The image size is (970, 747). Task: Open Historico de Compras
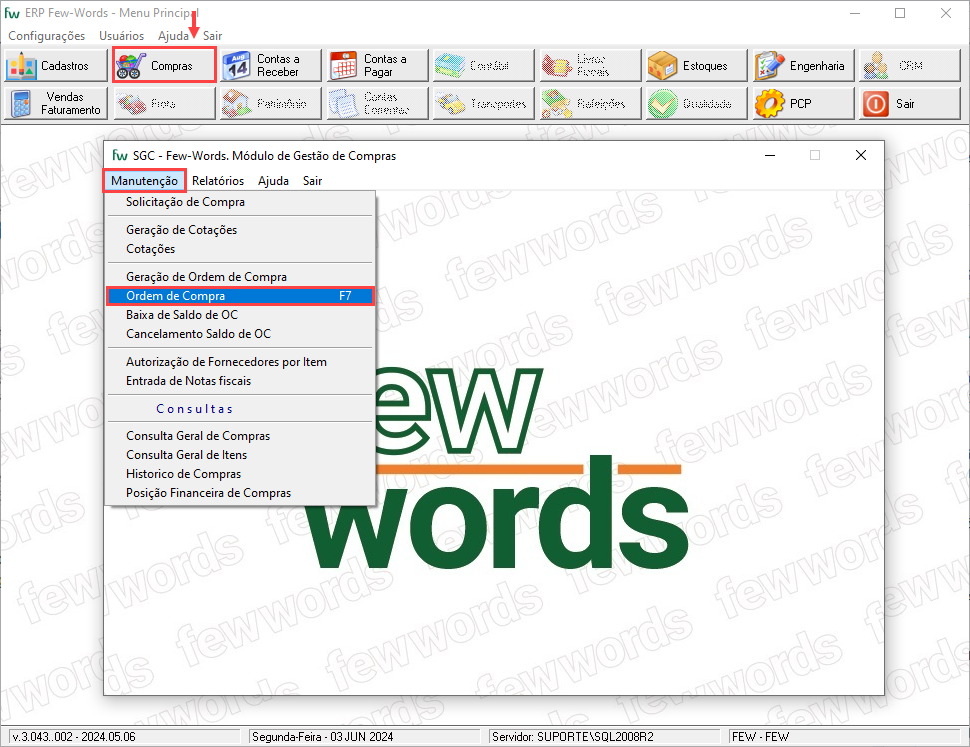[240, 474]
